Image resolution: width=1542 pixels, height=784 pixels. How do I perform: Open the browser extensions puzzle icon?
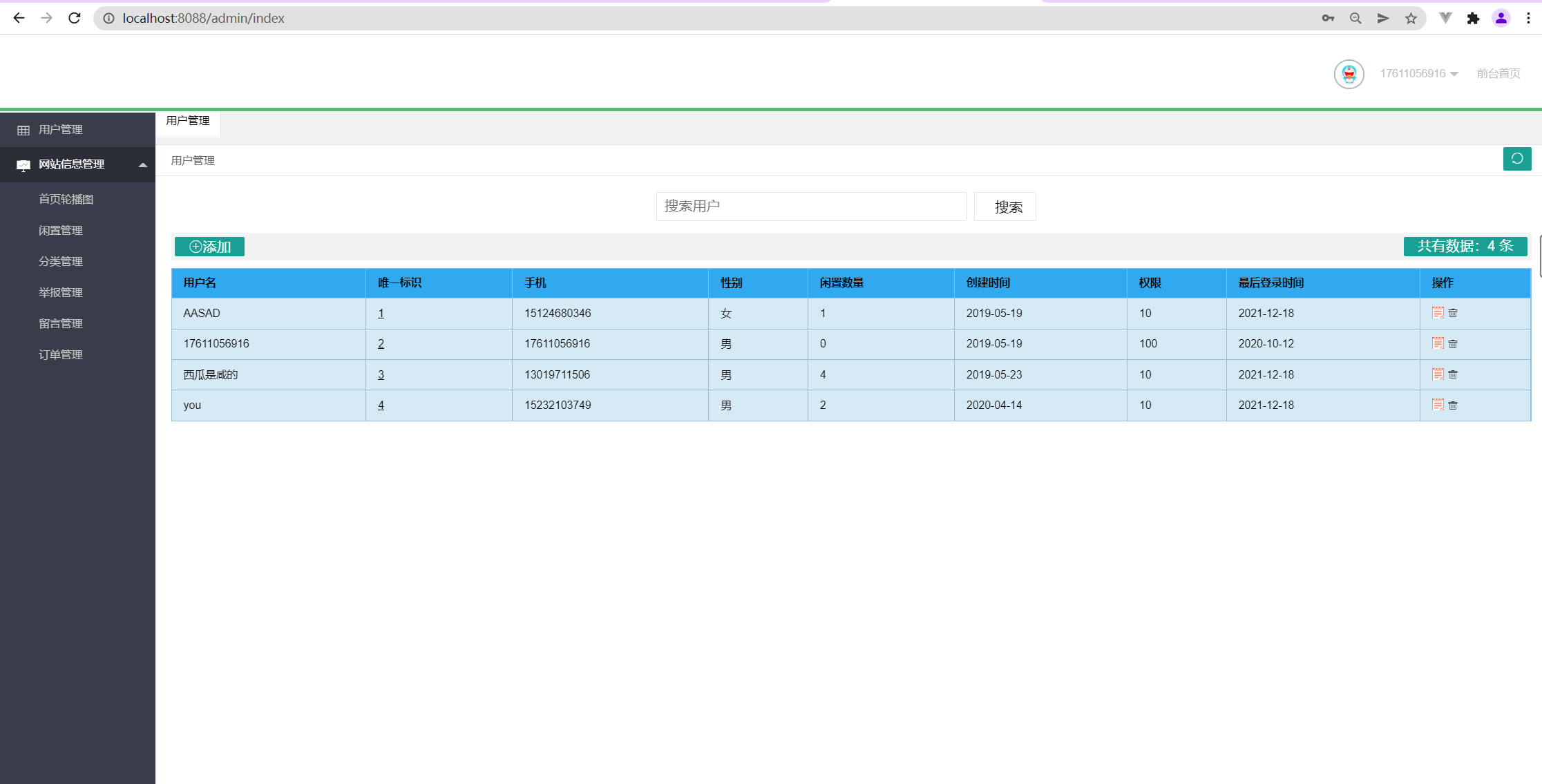[x=1473, y=19]
